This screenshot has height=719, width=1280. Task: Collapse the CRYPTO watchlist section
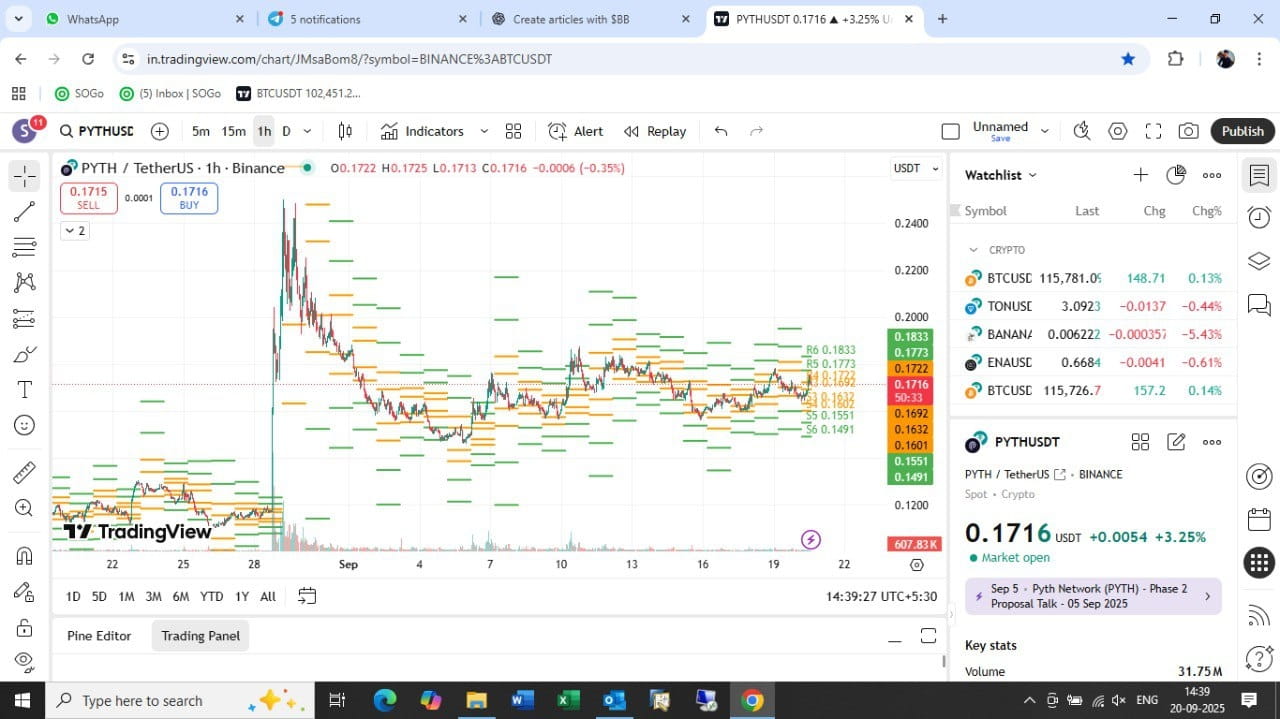[x=973, y=250]
